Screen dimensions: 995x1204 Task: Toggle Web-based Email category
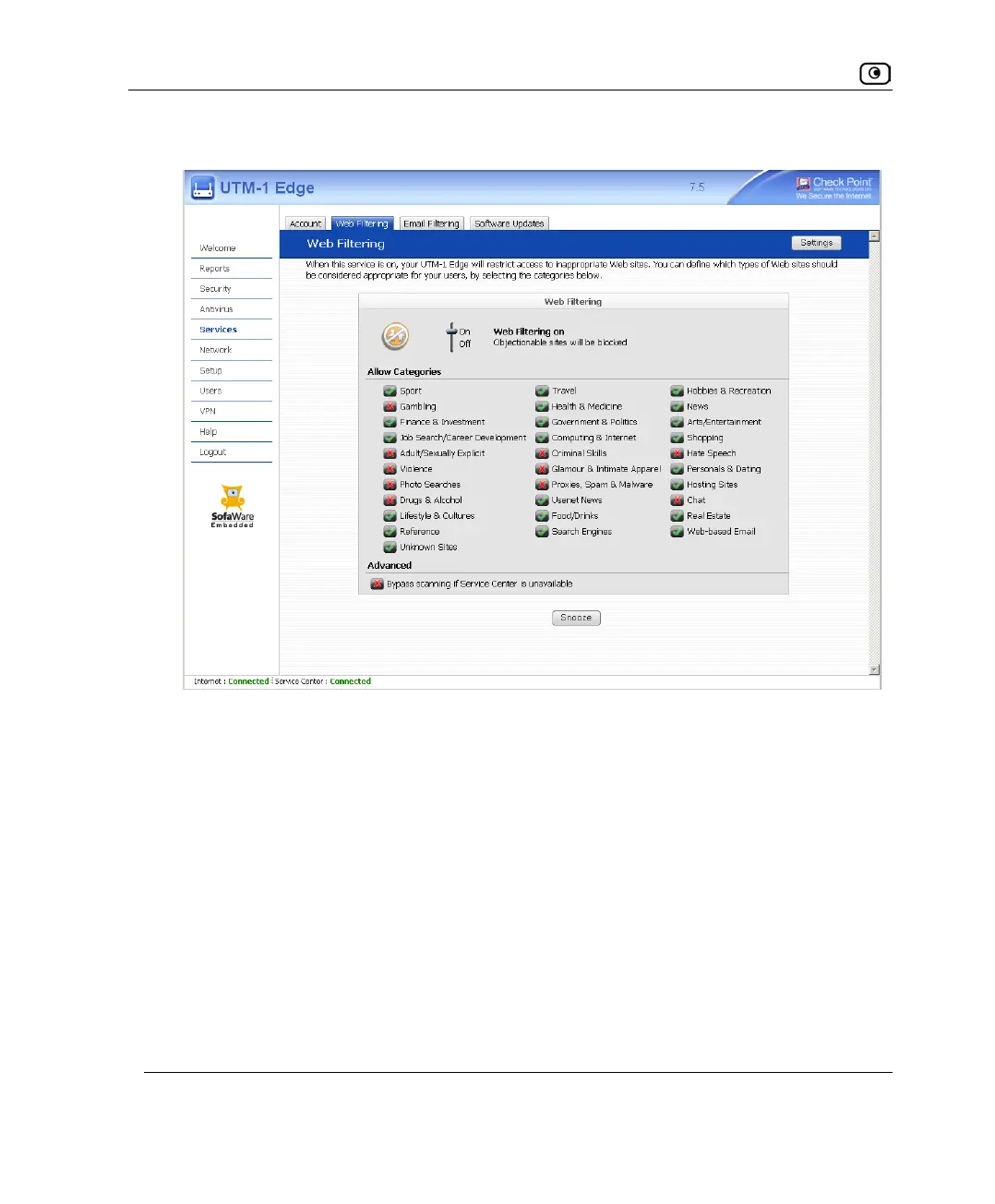[x=677, y=532]
